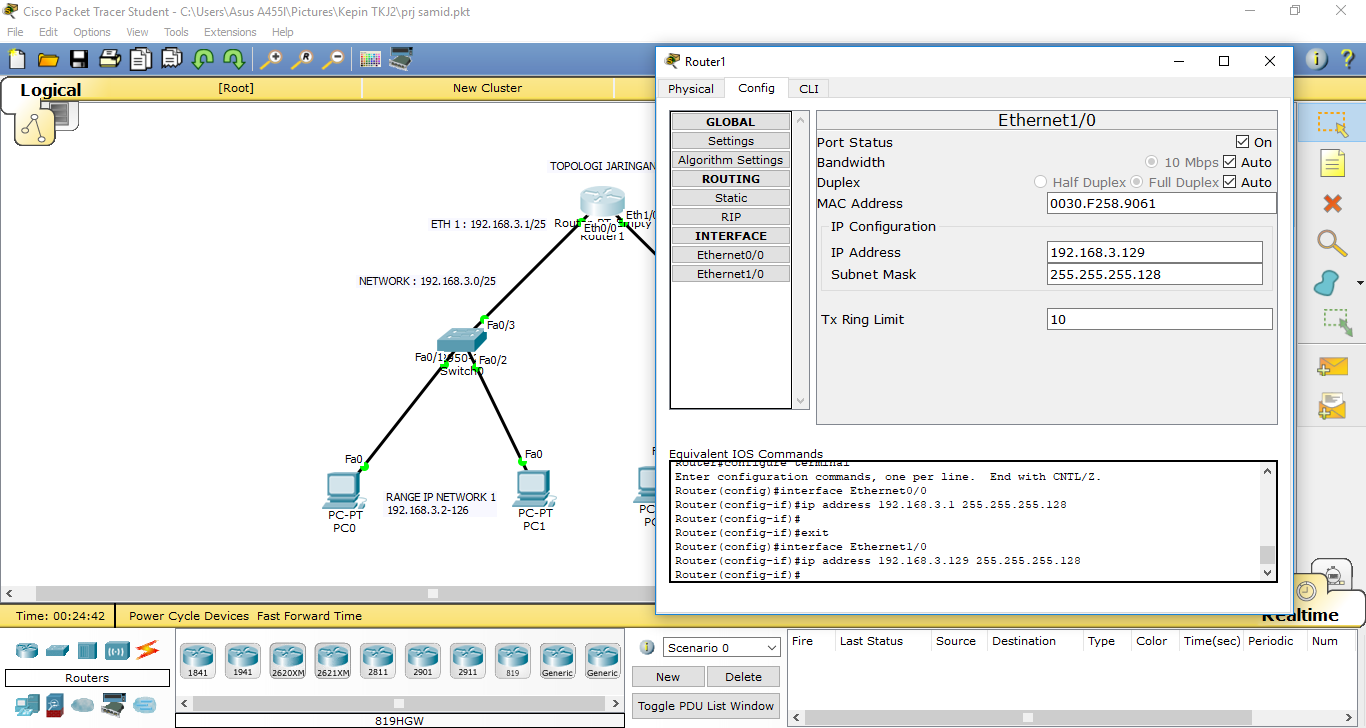The width and height of the screenshot is (1366, 728).
Task: Click the Copy toolbar icon
Action: tap(141, 59)
